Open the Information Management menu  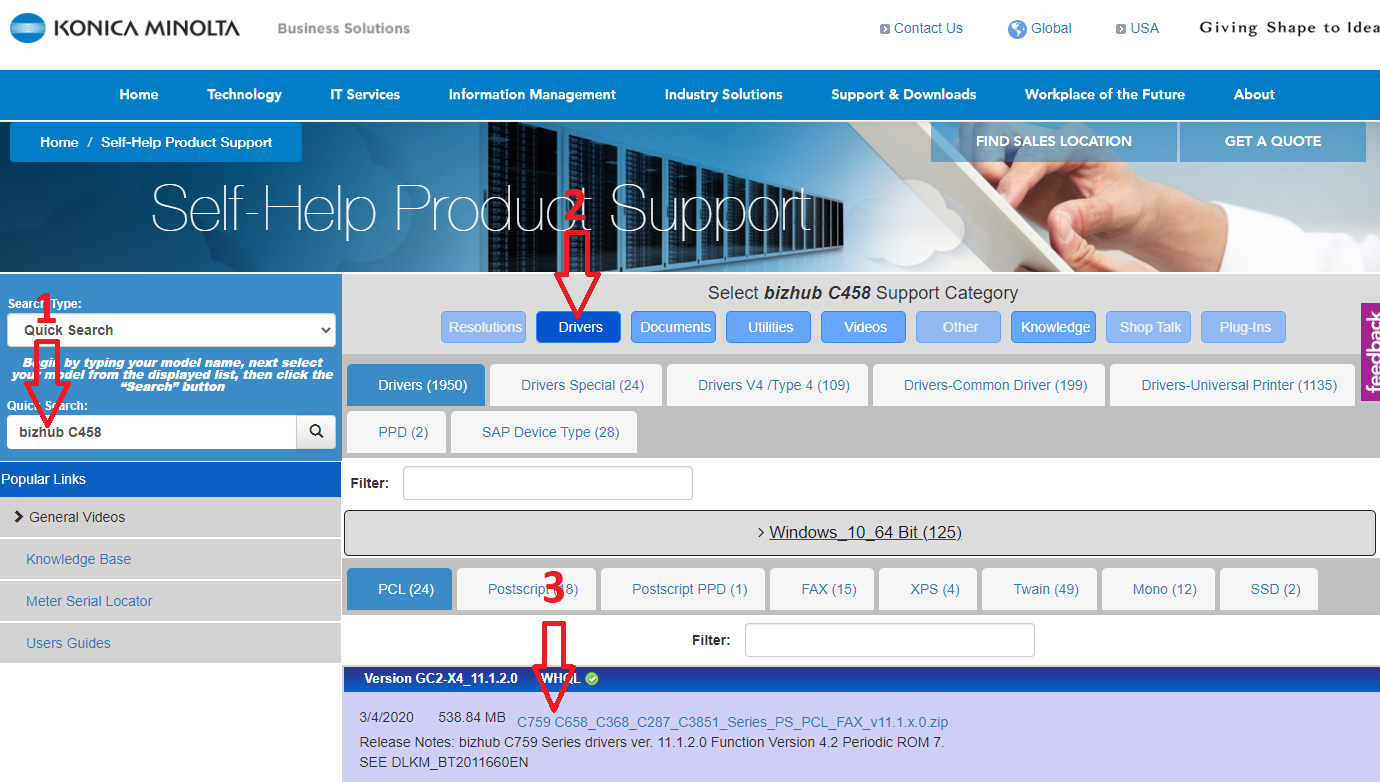(x=532, y=94)
